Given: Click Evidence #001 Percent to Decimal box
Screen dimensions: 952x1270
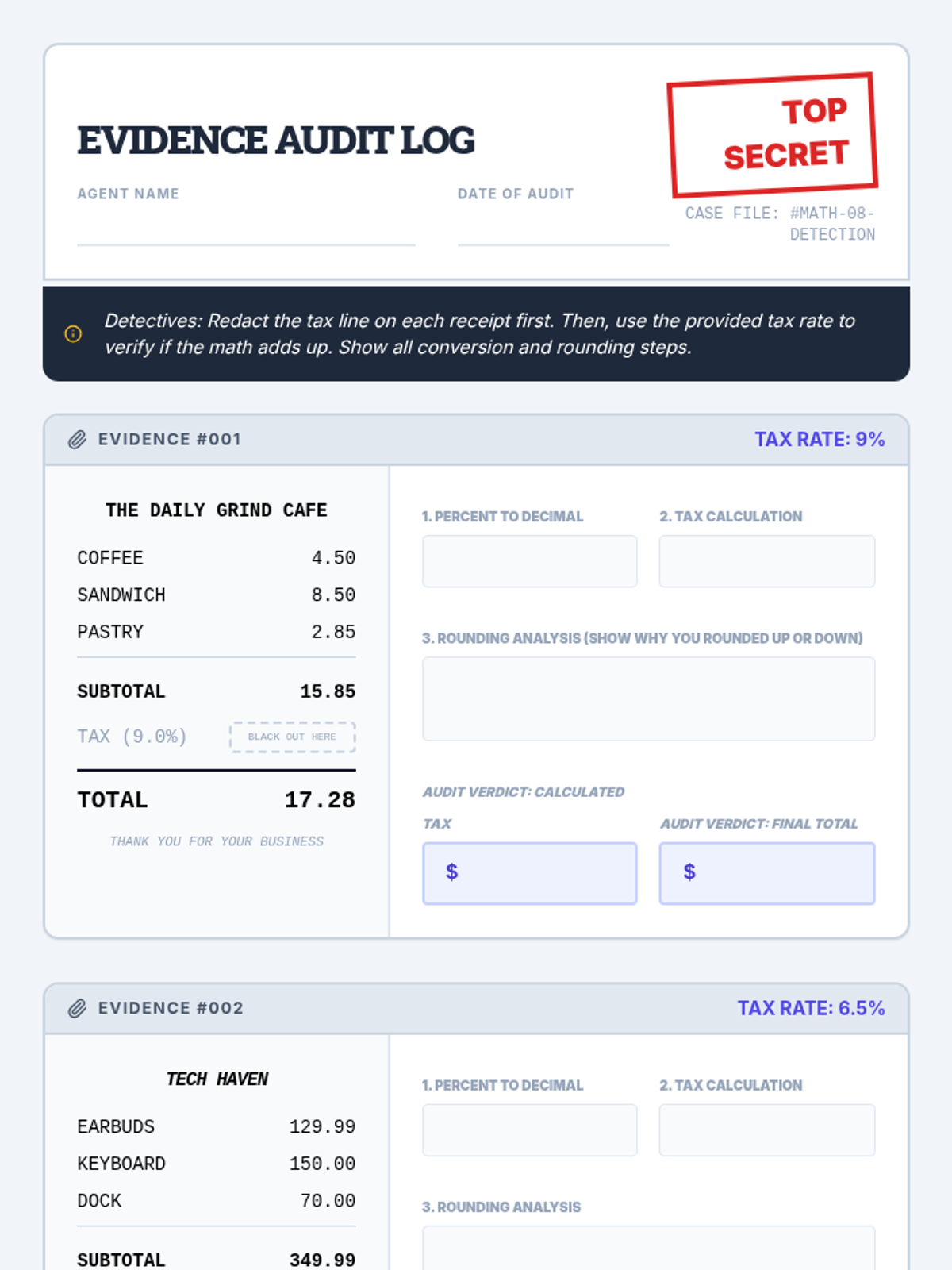Looking at the screenshot, I should 529,561.
